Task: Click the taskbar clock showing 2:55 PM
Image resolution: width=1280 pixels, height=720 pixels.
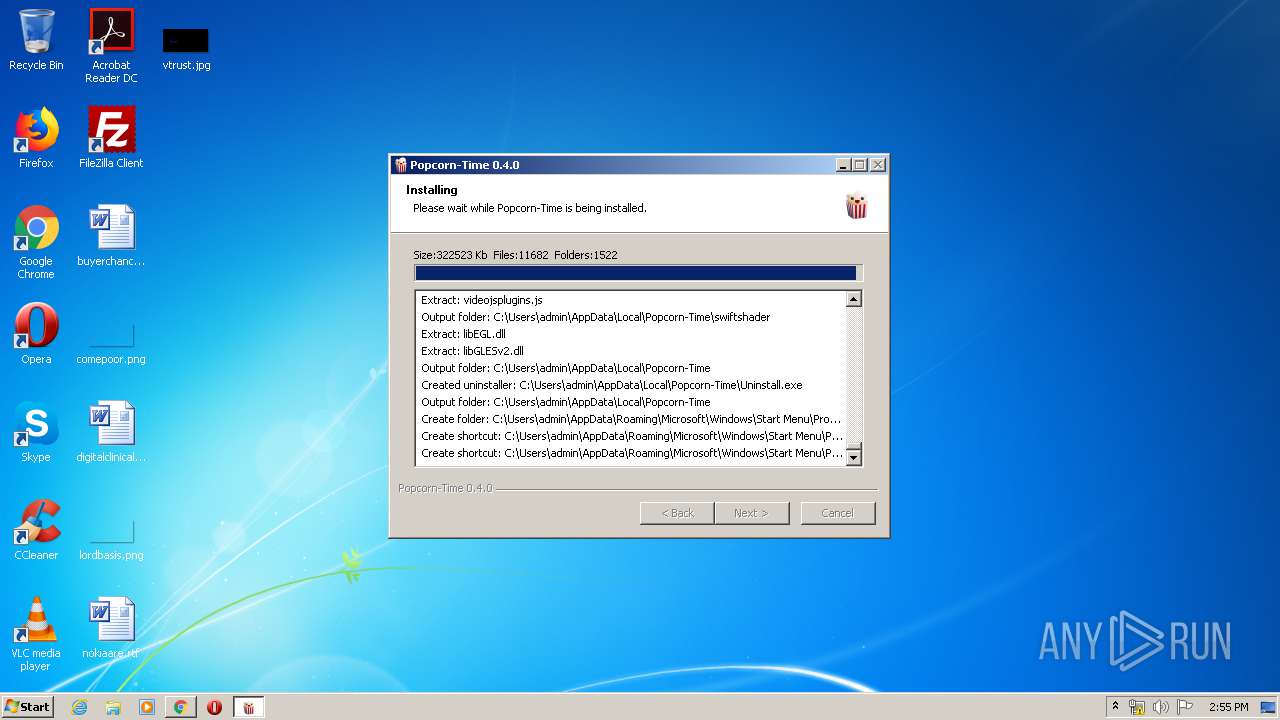Action: pos(1228,707)
